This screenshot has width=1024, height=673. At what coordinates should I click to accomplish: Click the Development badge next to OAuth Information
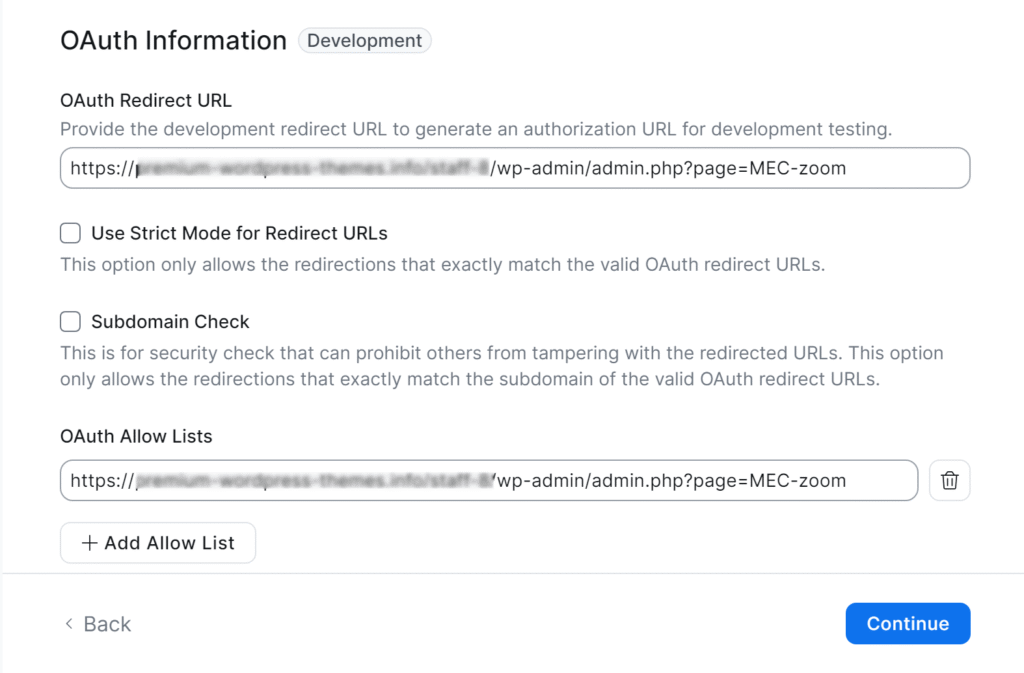(364, 40)
